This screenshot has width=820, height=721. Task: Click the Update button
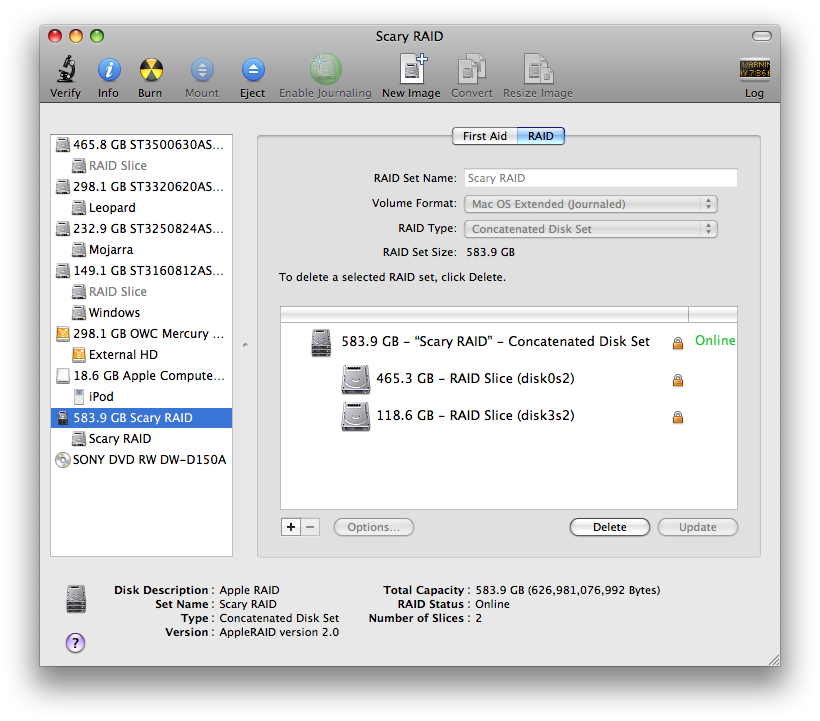pyautogui.click(x=698, y=527)
